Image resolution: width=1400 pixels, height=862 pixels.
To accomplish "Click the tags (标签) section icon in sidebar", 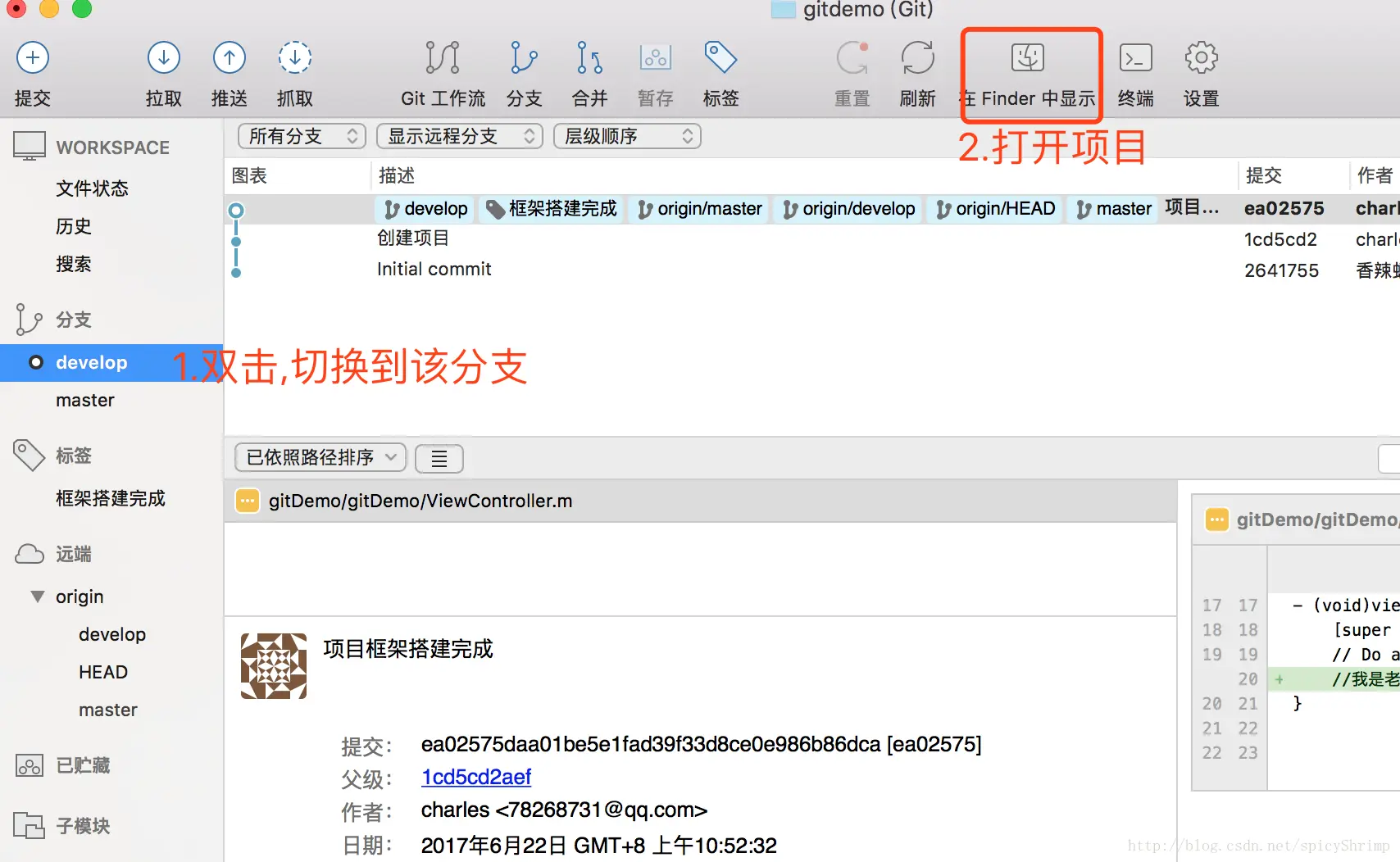I will tap(29, 456).
